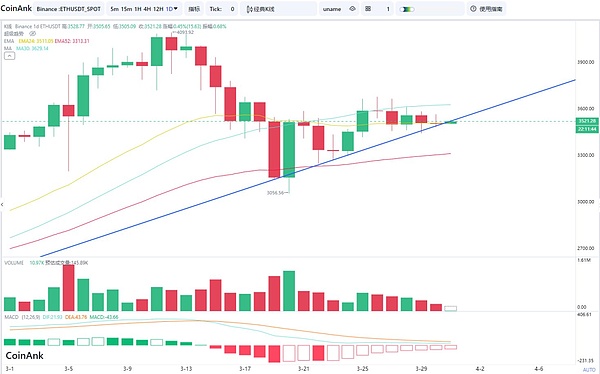Toggle the colored theme switch
Viewport: 600px width, 374px height.
pos(407,9)
